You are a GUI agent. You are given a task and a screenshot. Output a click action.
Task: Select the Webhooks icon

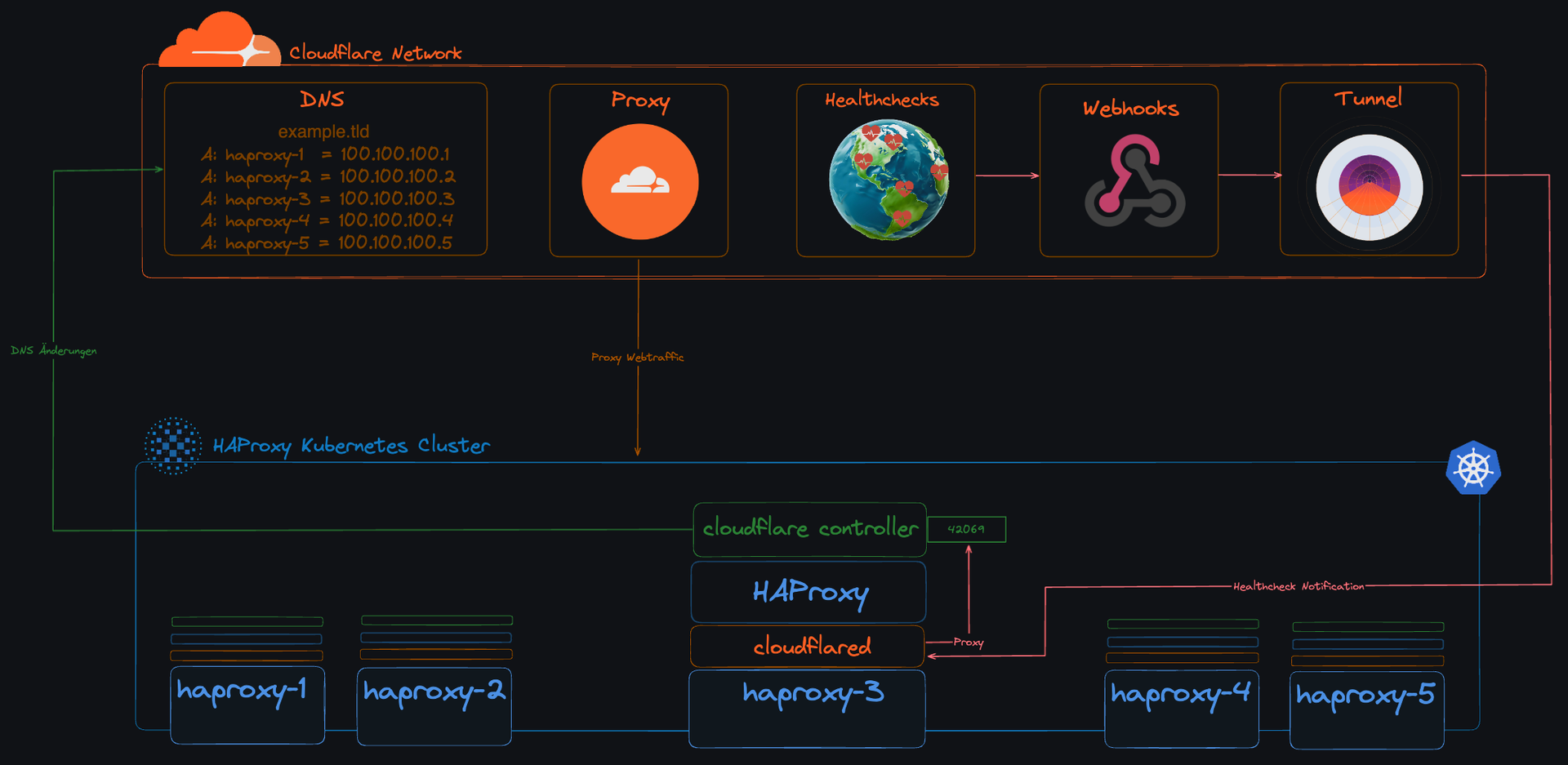tap(1134, 181)
